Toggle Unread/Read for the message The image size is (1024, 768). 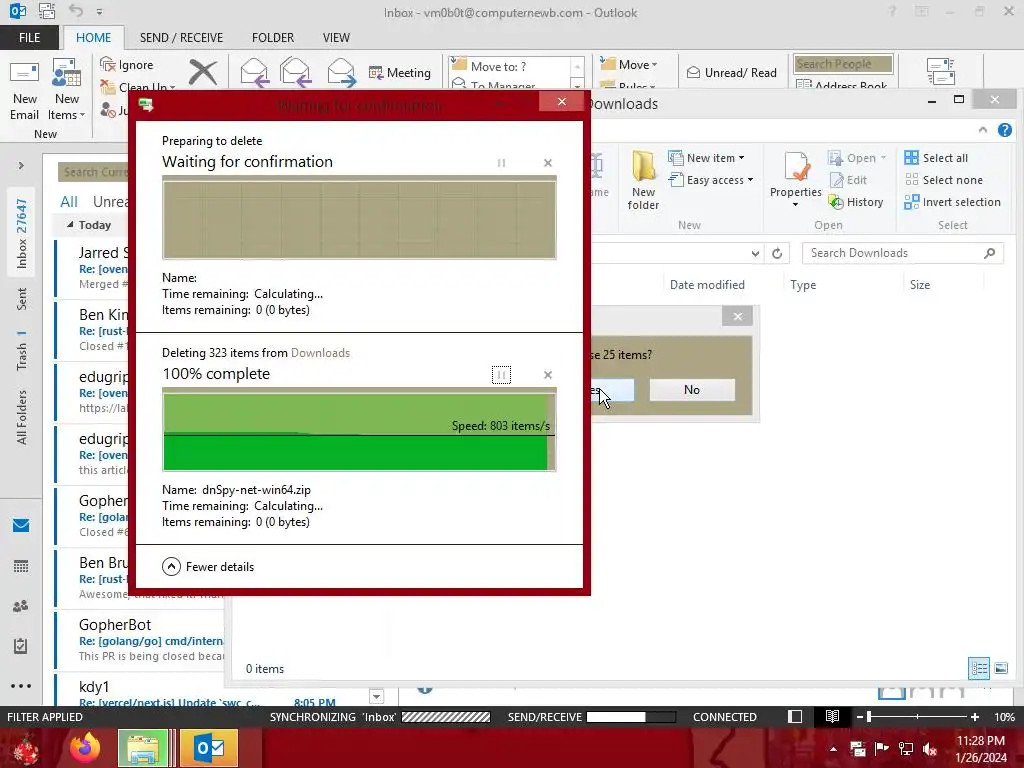click(x=731, y=72)
